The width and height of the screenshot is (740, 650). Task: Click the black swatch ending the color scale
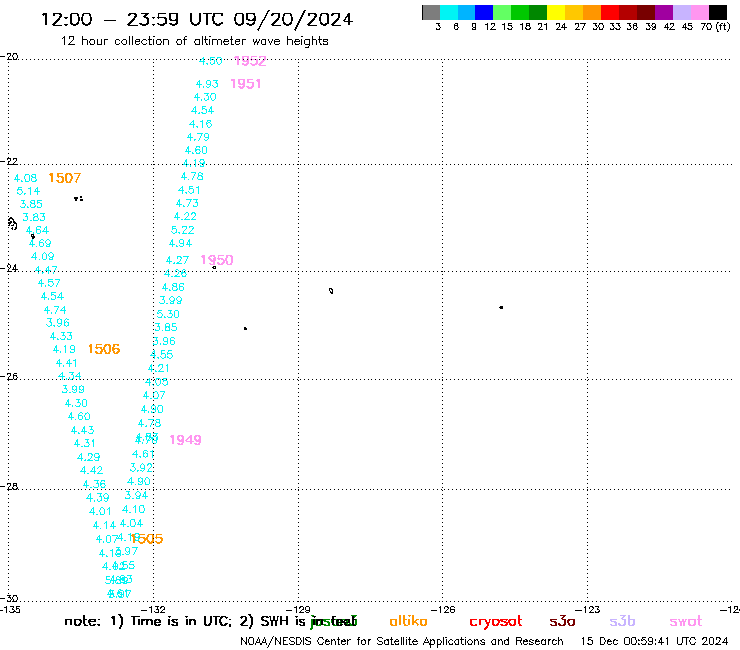[x=718, y=12]
